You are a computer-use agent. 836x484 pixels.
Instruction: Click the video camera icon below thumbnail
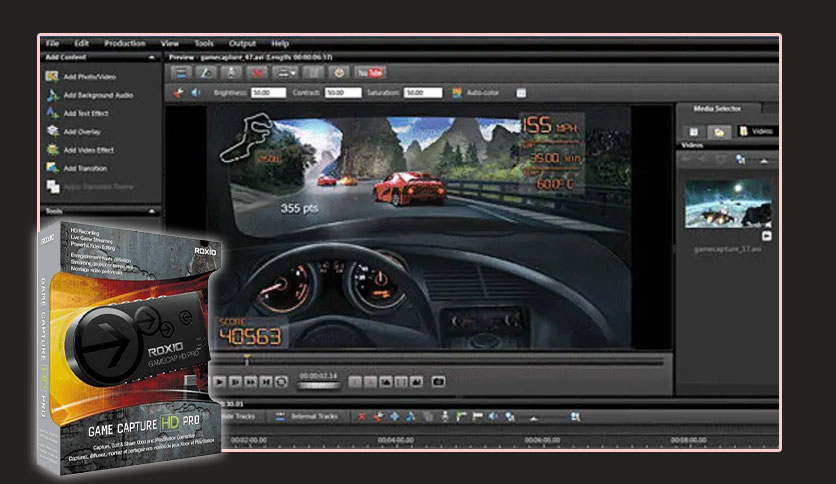click(766, 236)
